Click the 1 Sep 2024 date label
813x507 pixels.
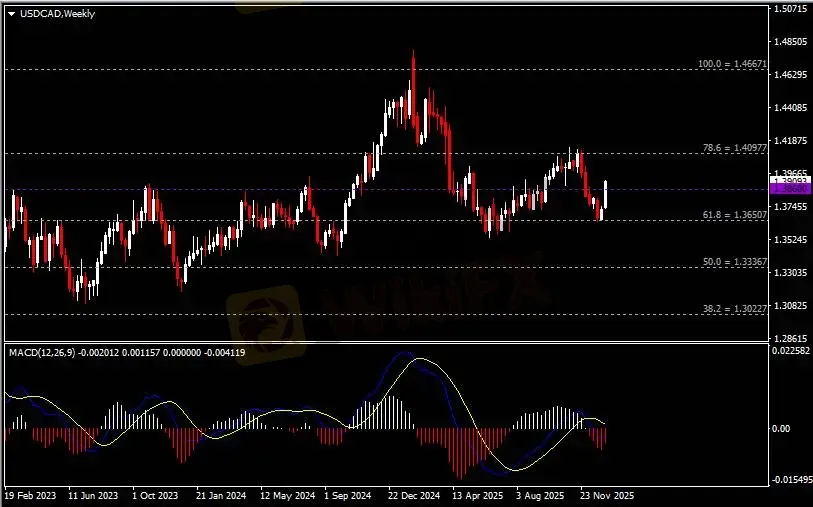coord(348,496)
